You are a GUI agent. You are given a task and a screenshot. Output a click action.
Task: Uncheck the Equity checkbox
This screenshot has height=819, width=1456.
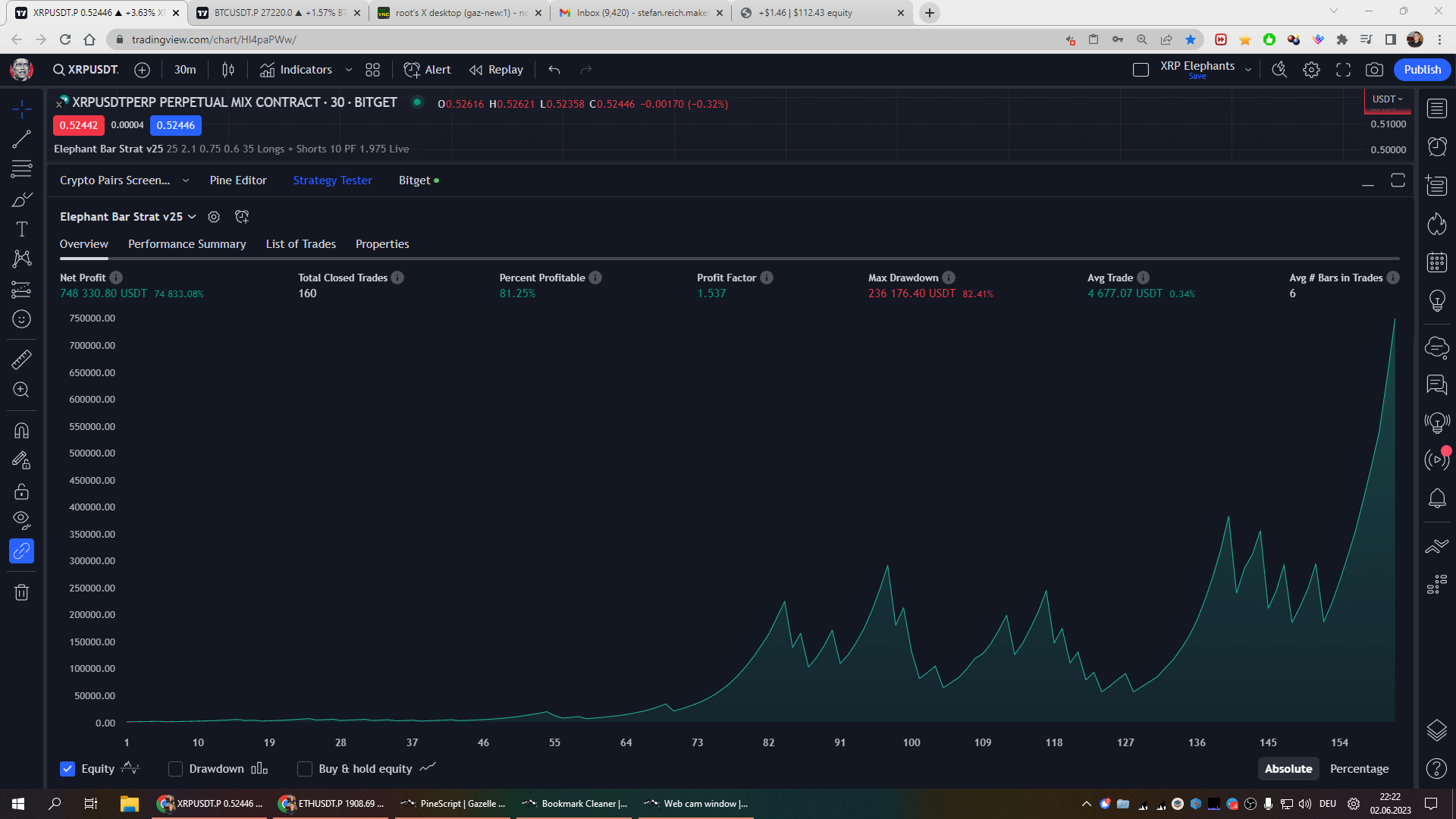(x=67, y=769)
